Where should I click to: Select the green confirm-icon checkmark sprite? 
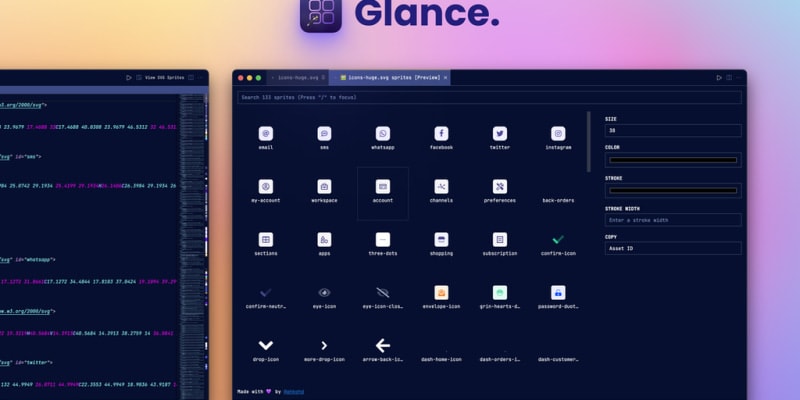click(x=558, y=239)
